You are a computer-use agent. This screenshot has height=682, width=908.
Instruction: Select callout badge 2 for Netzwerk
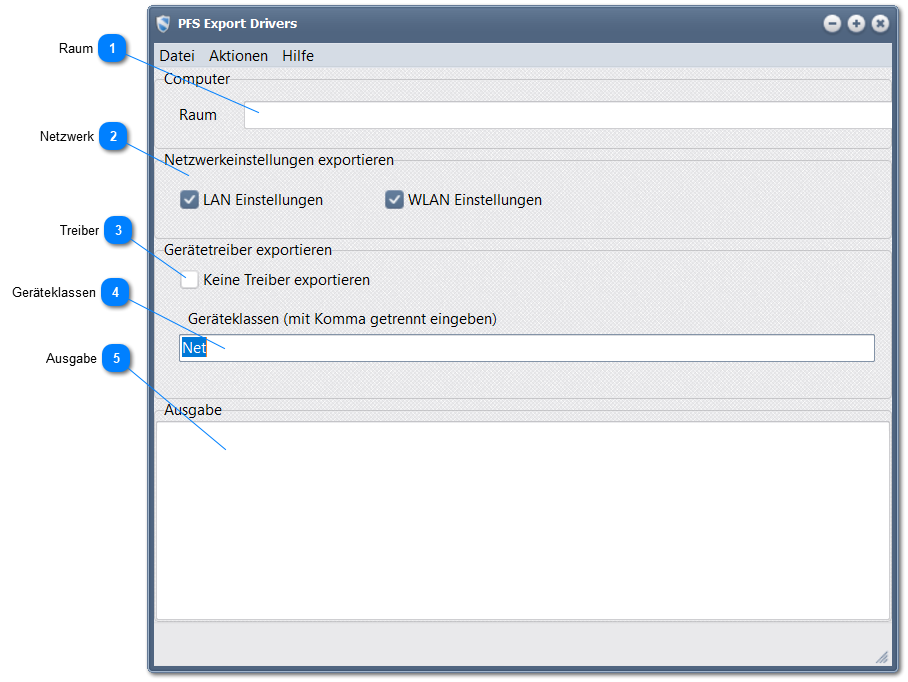tap(114, 137)
